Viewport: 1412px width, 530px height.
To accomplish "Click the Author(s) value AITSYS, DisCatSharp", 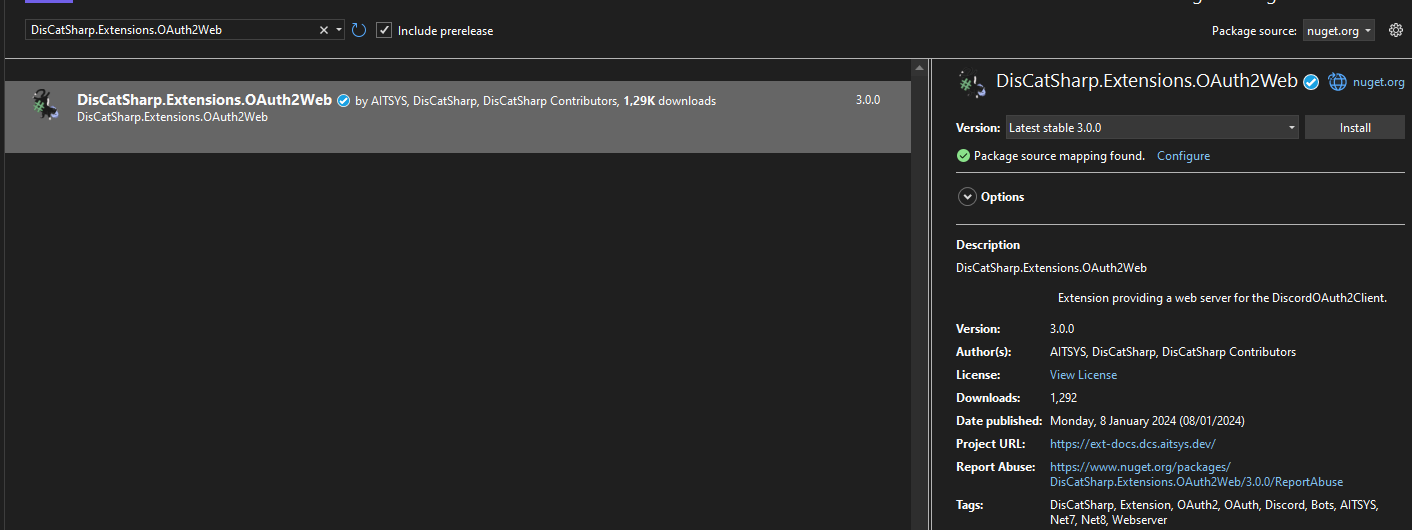I will pos(1173,352).
